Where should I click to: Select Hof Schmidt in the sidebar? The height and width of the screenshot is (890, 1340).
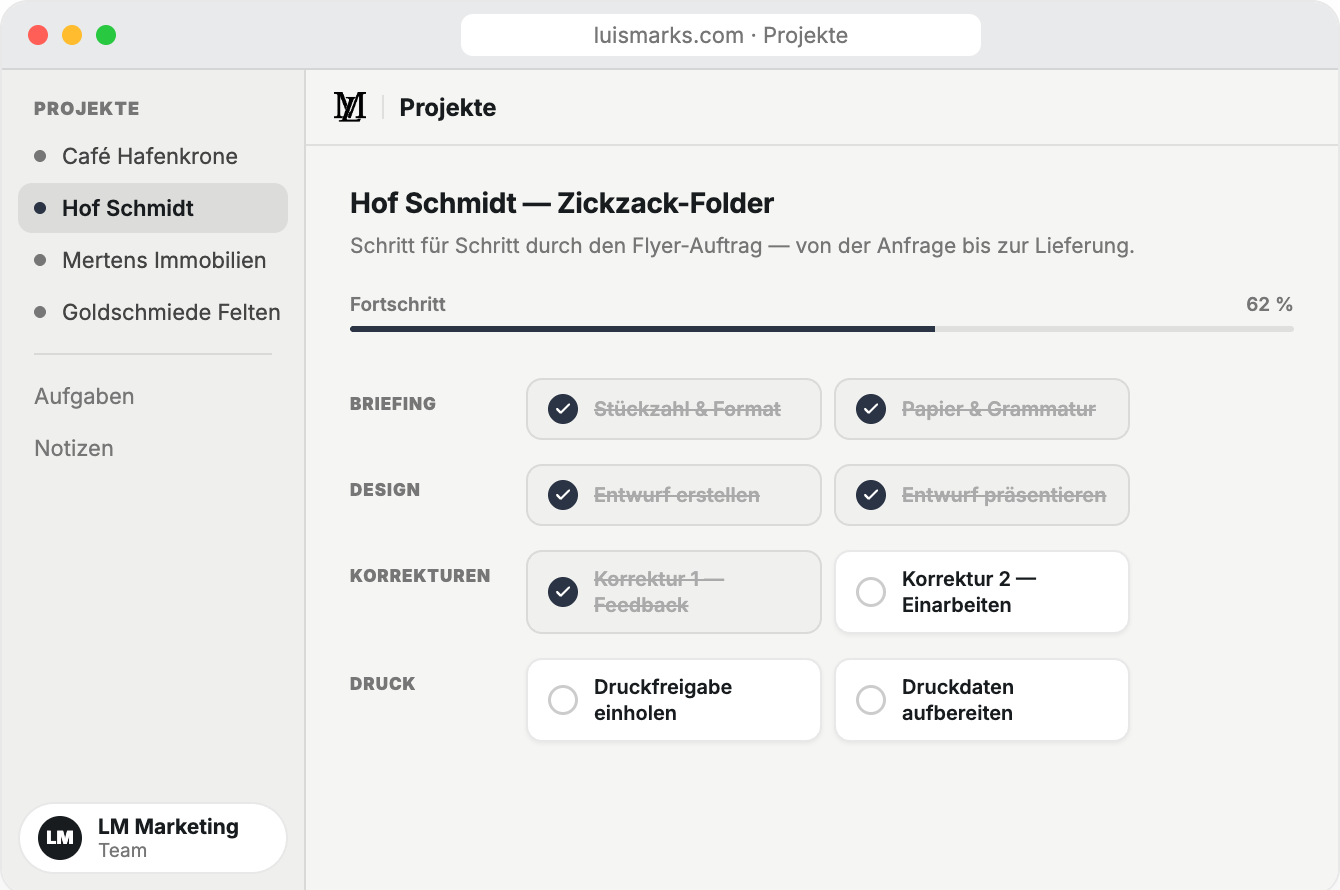click(x=153, y=208)
